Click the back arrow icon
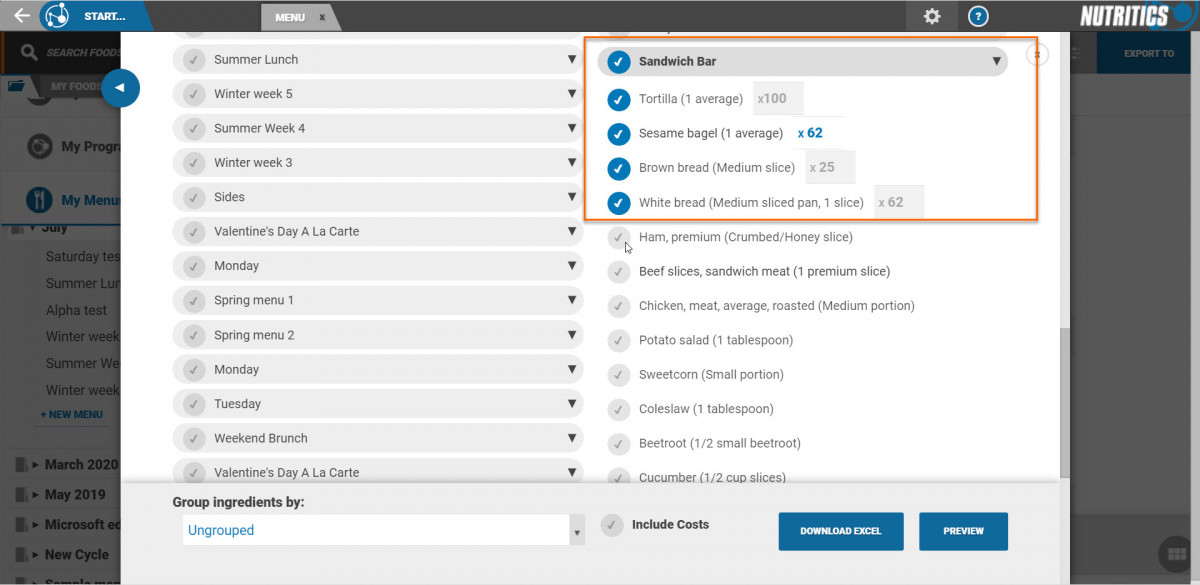1200x585 pixels. click(21, 16)
